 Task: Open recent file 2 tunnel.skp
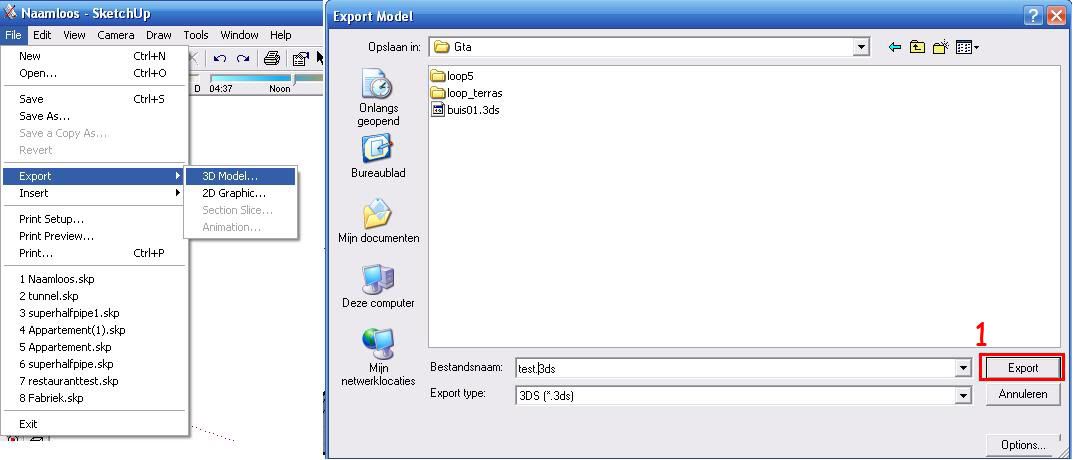94,296
